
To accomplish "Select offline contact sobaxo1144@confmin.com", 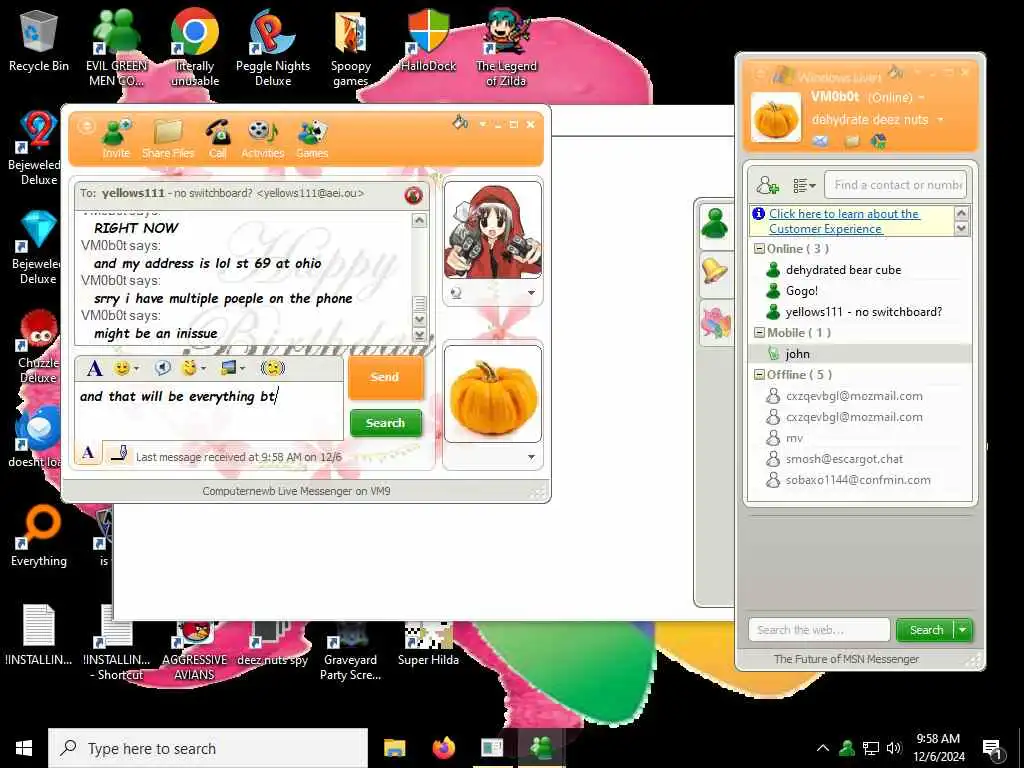I will tap(857, 479).
